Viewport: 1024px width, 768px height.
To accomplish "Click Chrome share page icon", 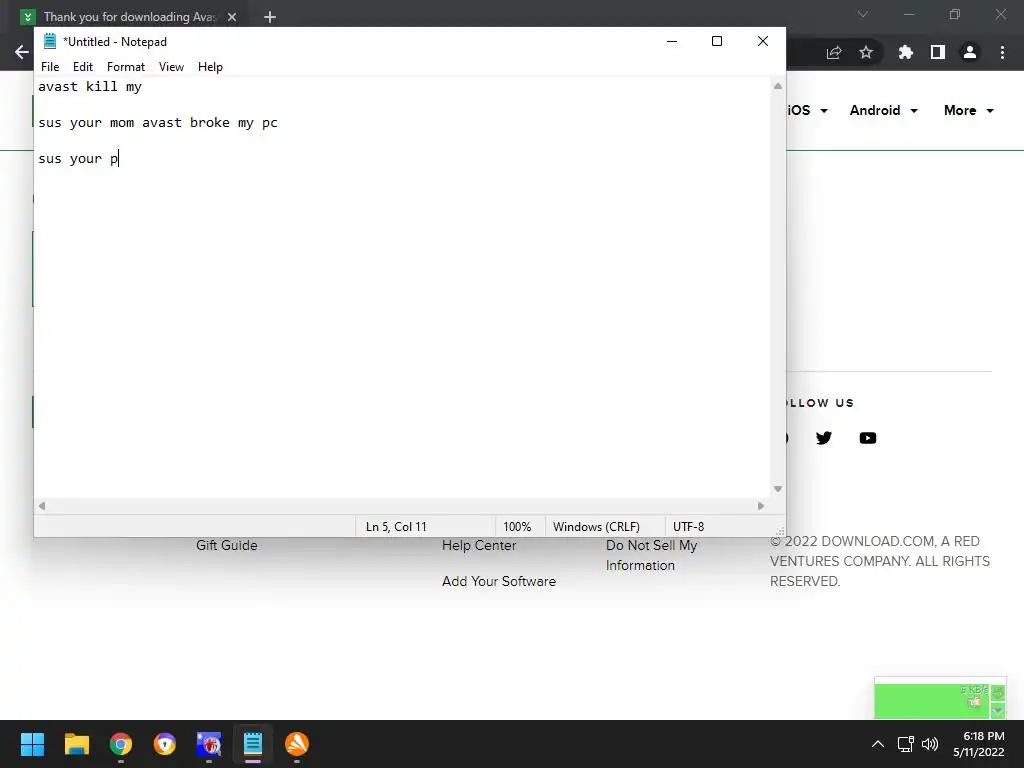I will (x=834, y=52).
